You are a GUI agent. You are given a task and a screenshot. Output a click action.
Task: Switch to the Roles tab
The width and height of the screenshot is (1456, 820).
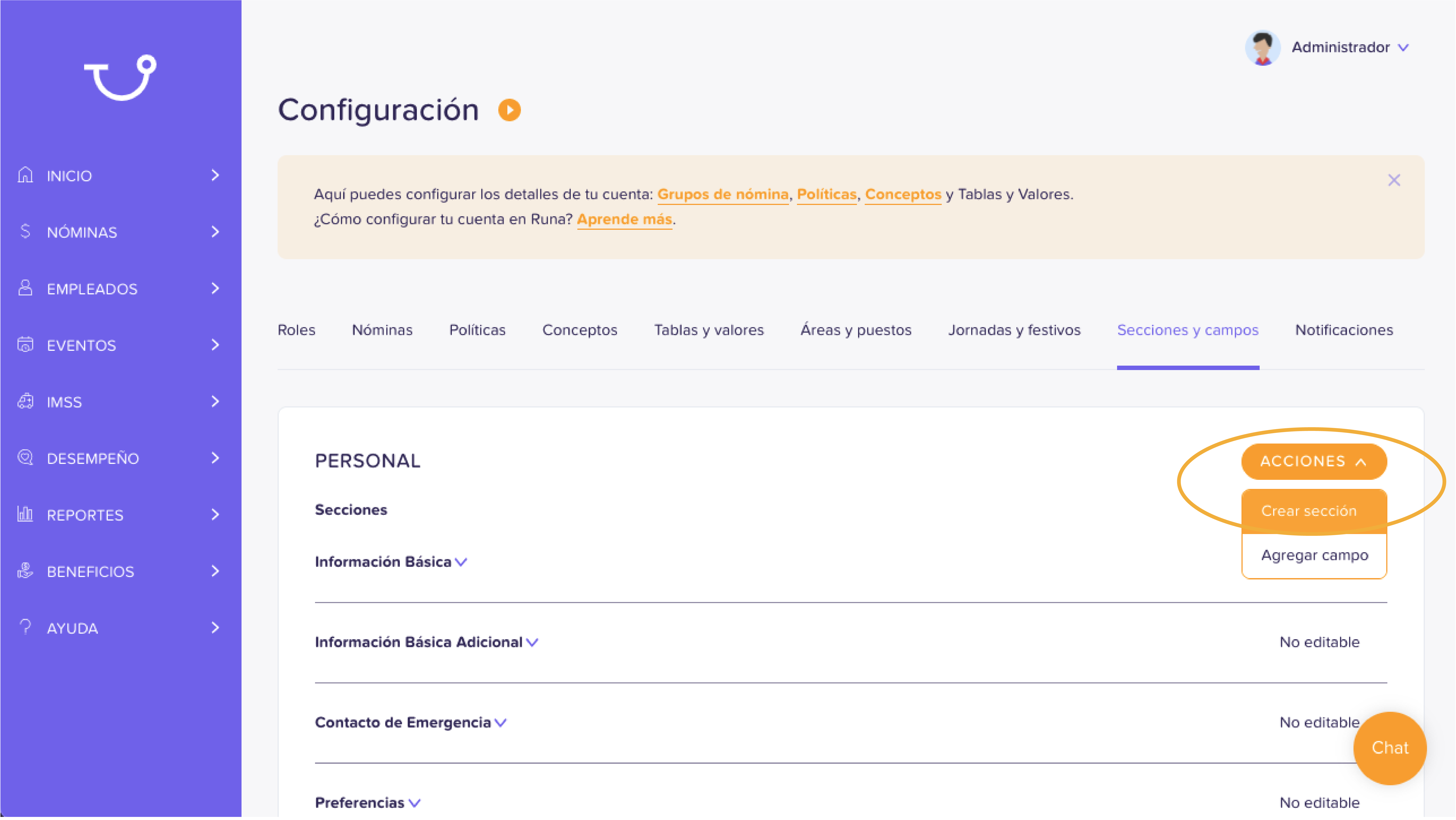(296, 330)
